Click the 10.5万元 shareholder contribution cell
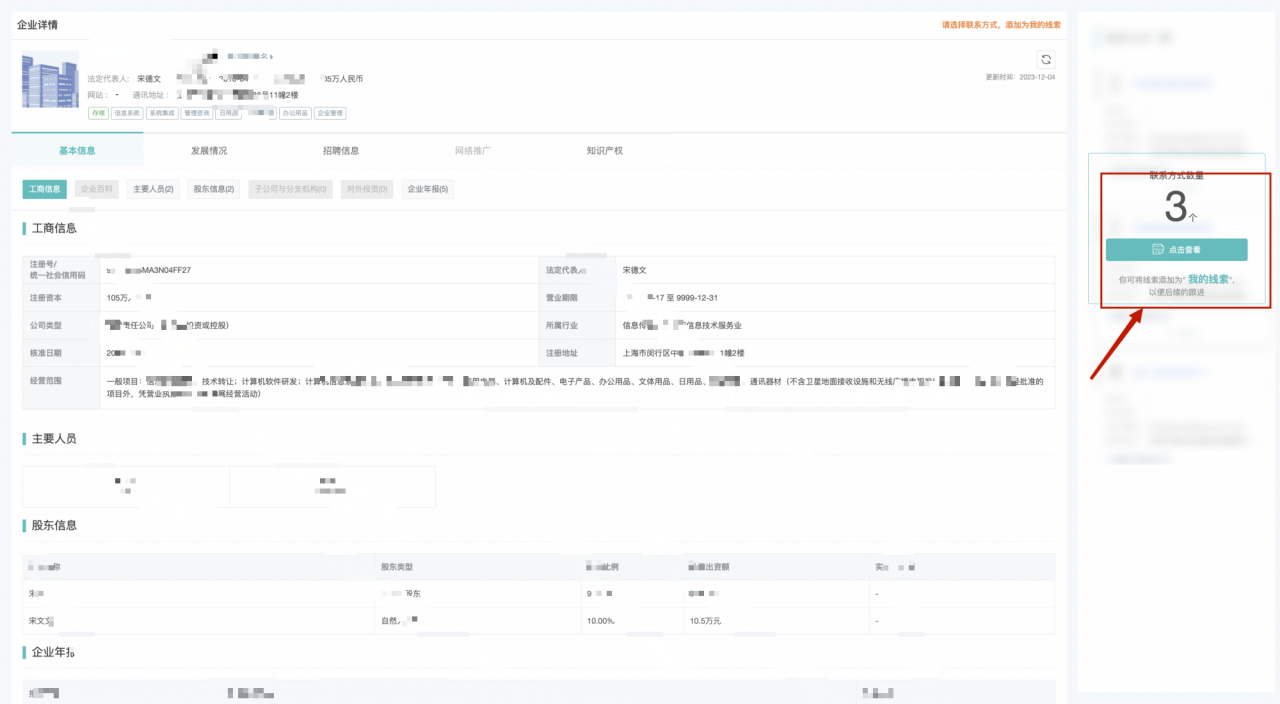Image resolution: width=1280 pixels, height=704 pixels. (x=778, y=621)
